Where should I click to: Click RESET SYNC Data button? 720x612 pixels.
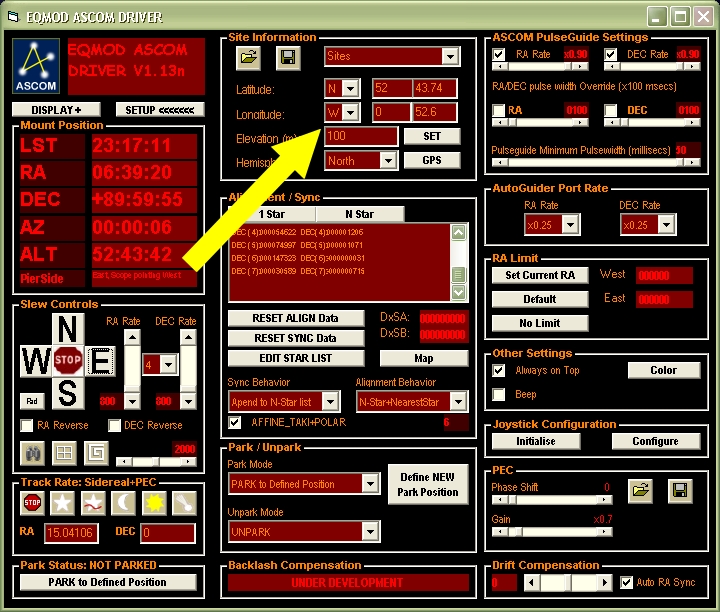tap(296, 338)
